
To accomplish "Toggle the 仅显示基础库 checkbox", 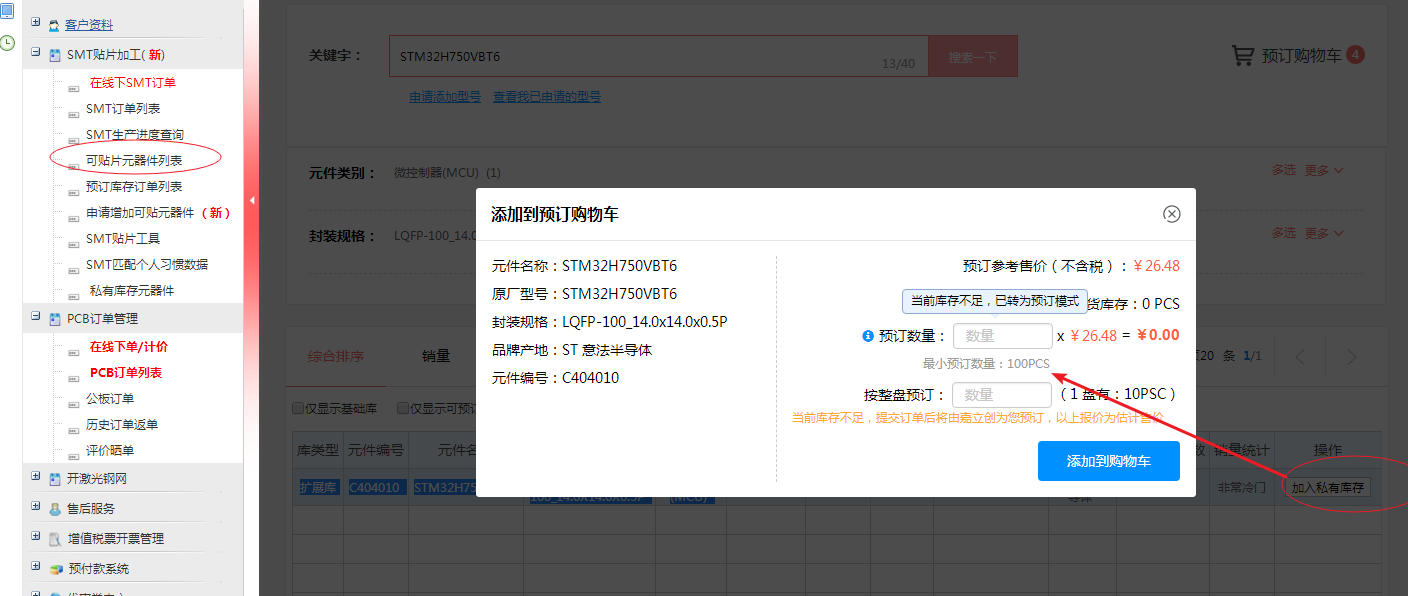I will click(x=298, y=408).
